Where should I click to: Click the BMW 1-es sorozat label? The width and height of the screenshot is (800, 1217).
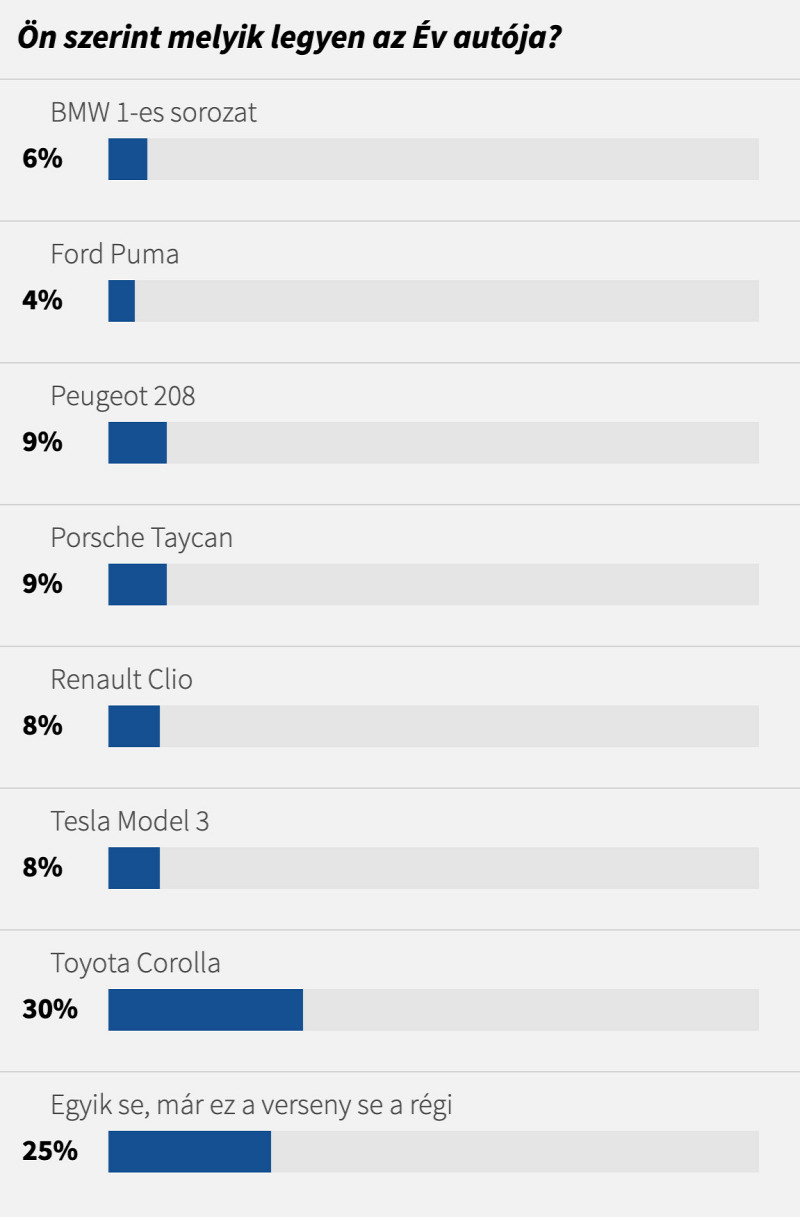click(153, 112)
